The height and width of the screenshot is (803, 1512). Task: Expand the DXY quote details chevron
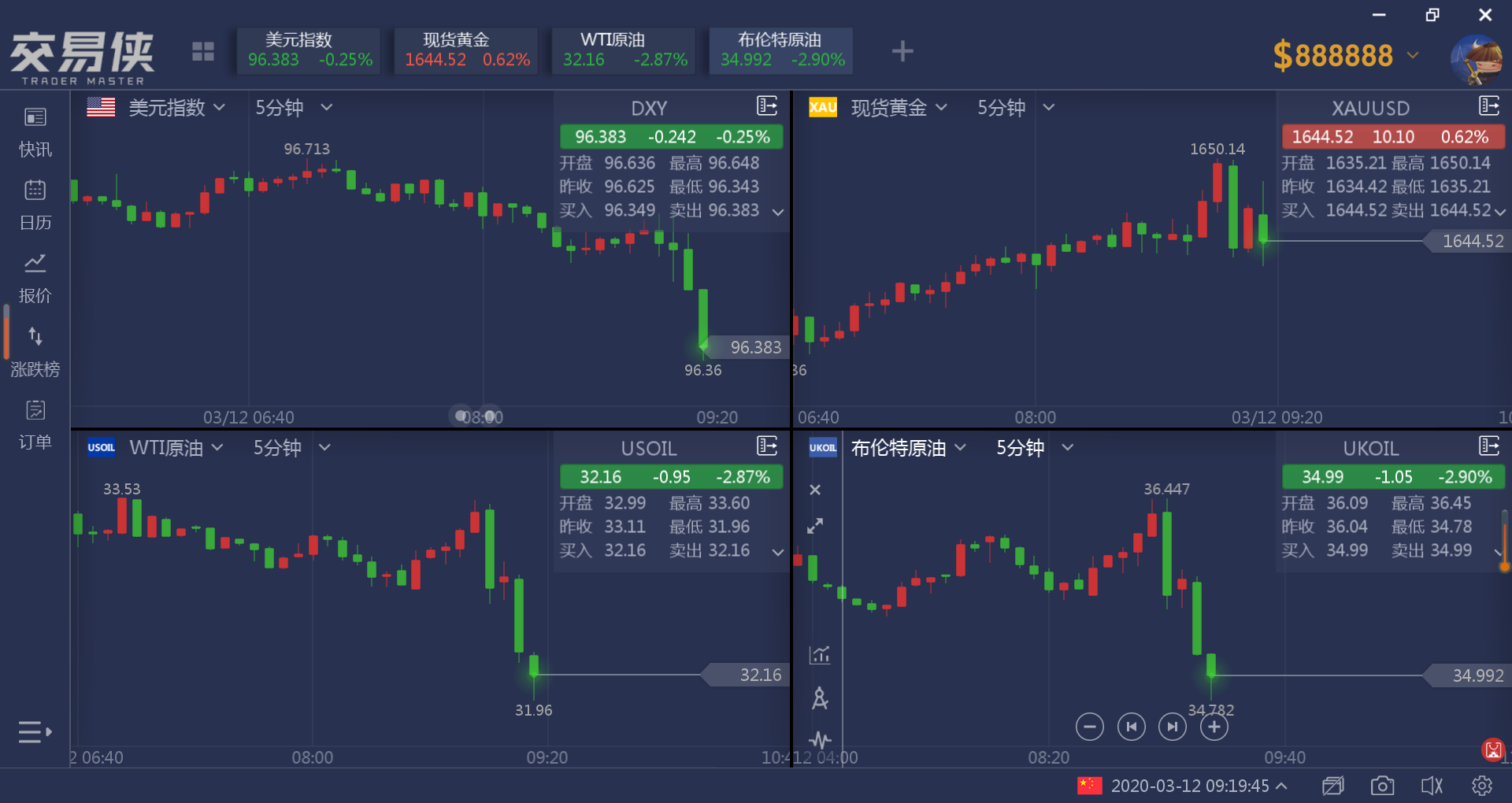pos(777,211)
